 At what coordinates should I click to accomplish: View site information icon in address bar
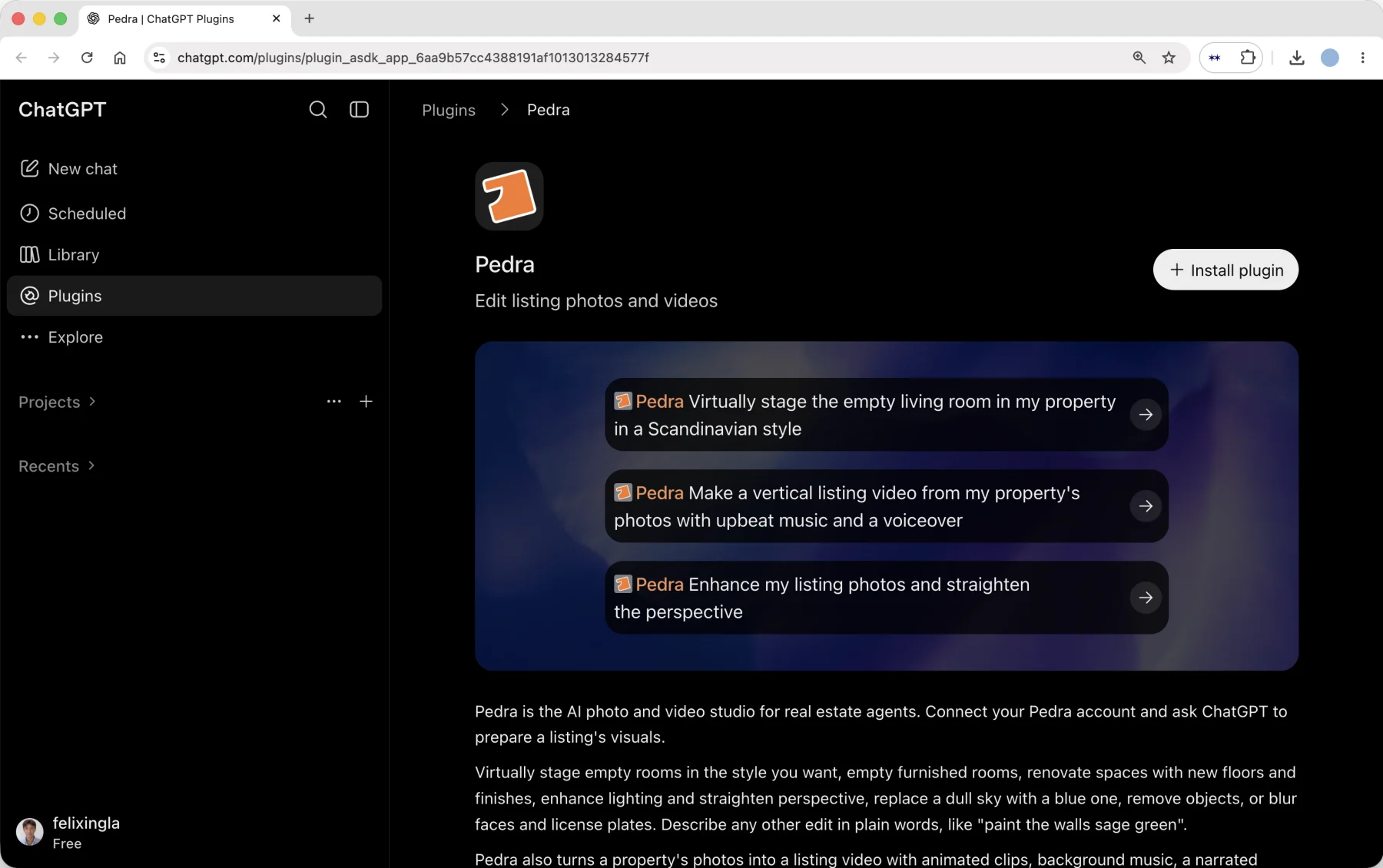click(x=159, y=58)
